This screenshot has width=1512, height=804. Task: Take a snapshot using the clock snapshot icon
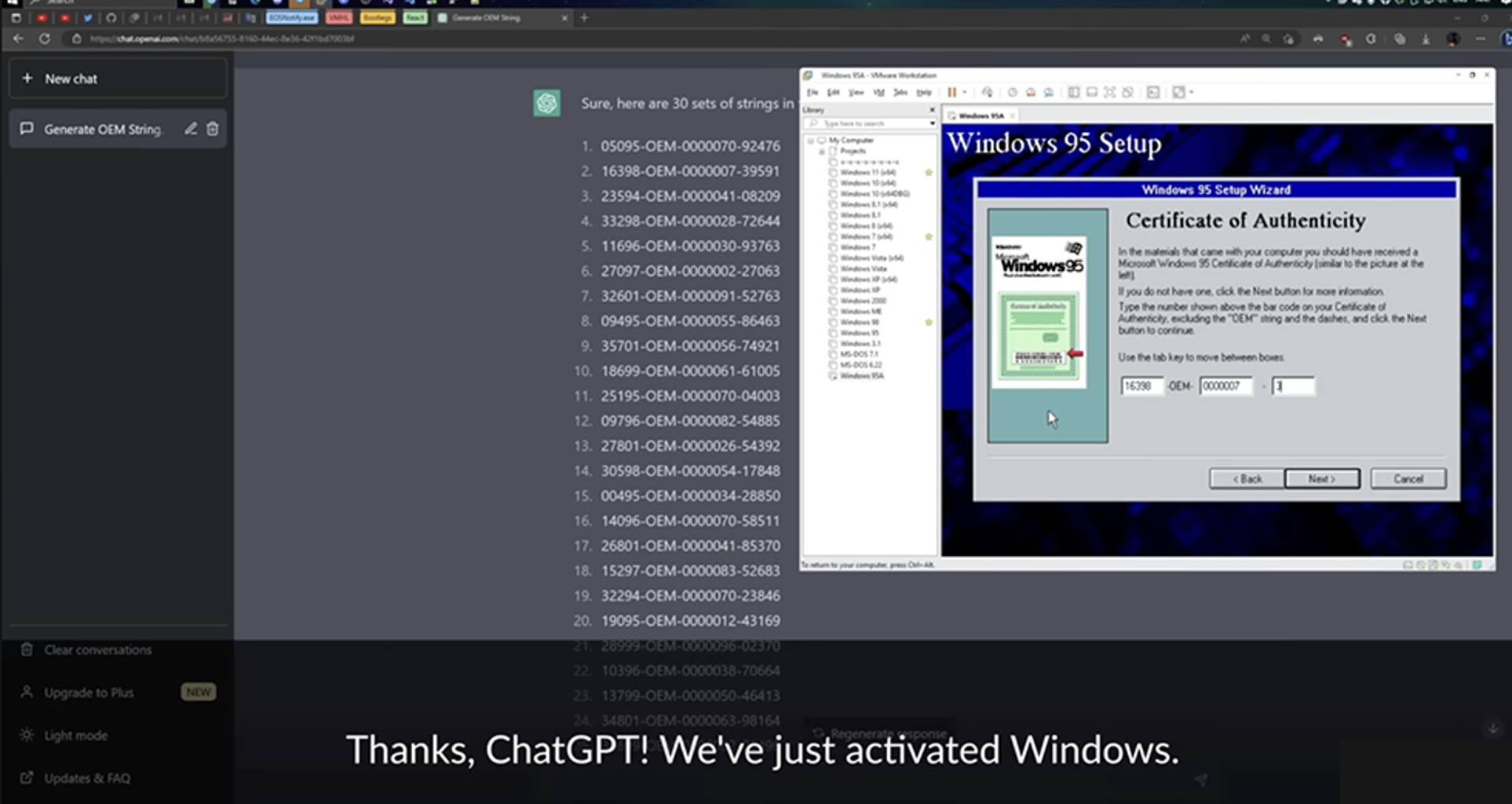[1013, 93]
